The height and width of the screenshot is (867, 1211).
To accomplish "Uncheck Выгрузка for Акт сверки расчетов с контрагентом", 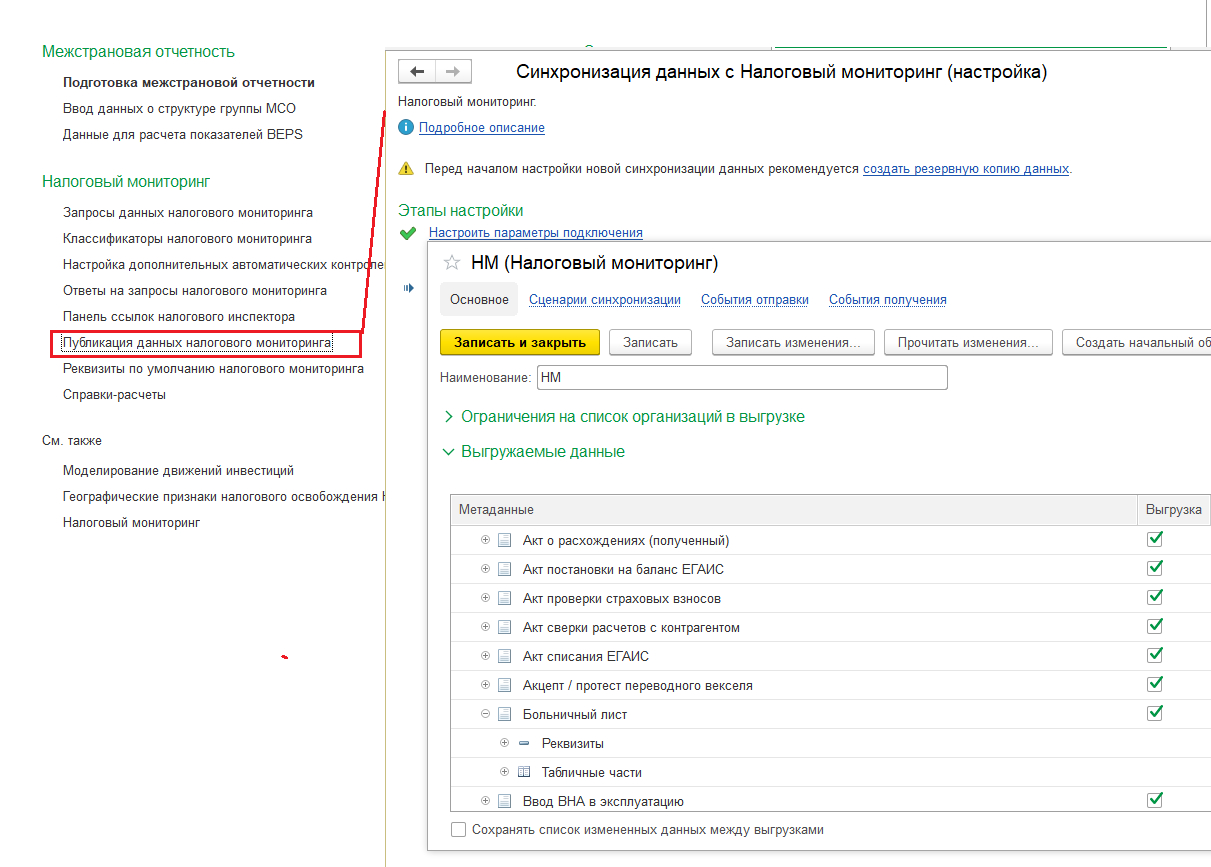I will click(1155, 626).
